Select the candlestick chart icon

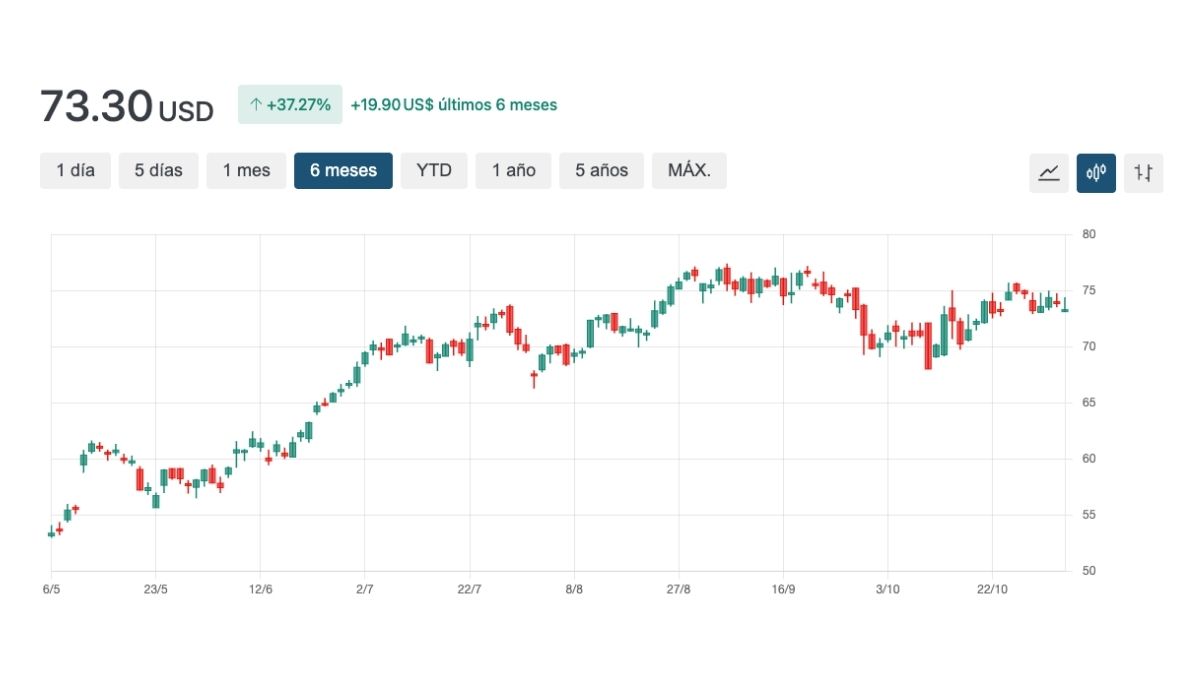click(x=1096, y=171)
